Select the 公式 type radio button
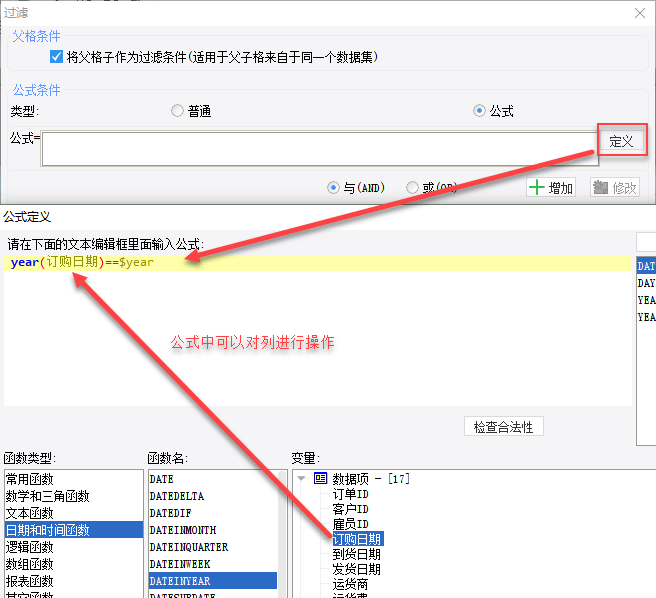656x598 pixels. pyautogui.click(x=479, y=110)
